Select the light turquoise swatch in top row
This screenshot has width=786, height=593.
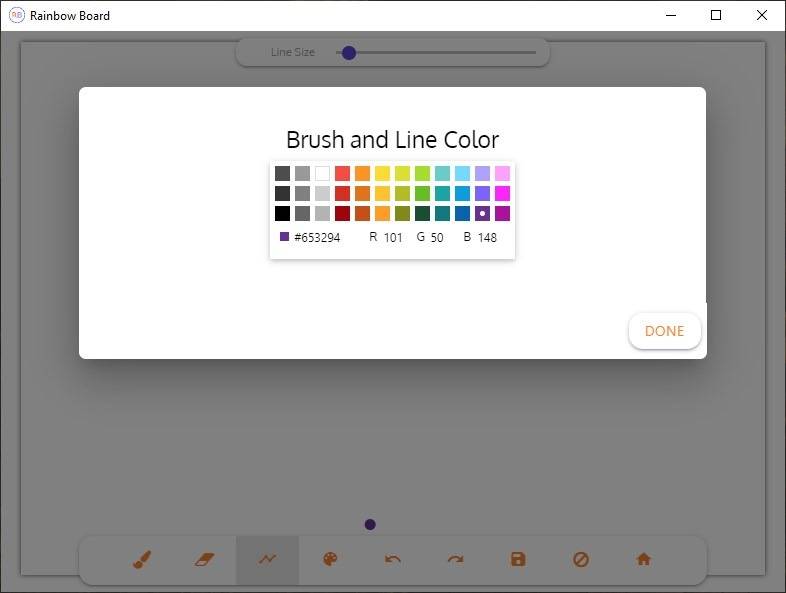442,173
